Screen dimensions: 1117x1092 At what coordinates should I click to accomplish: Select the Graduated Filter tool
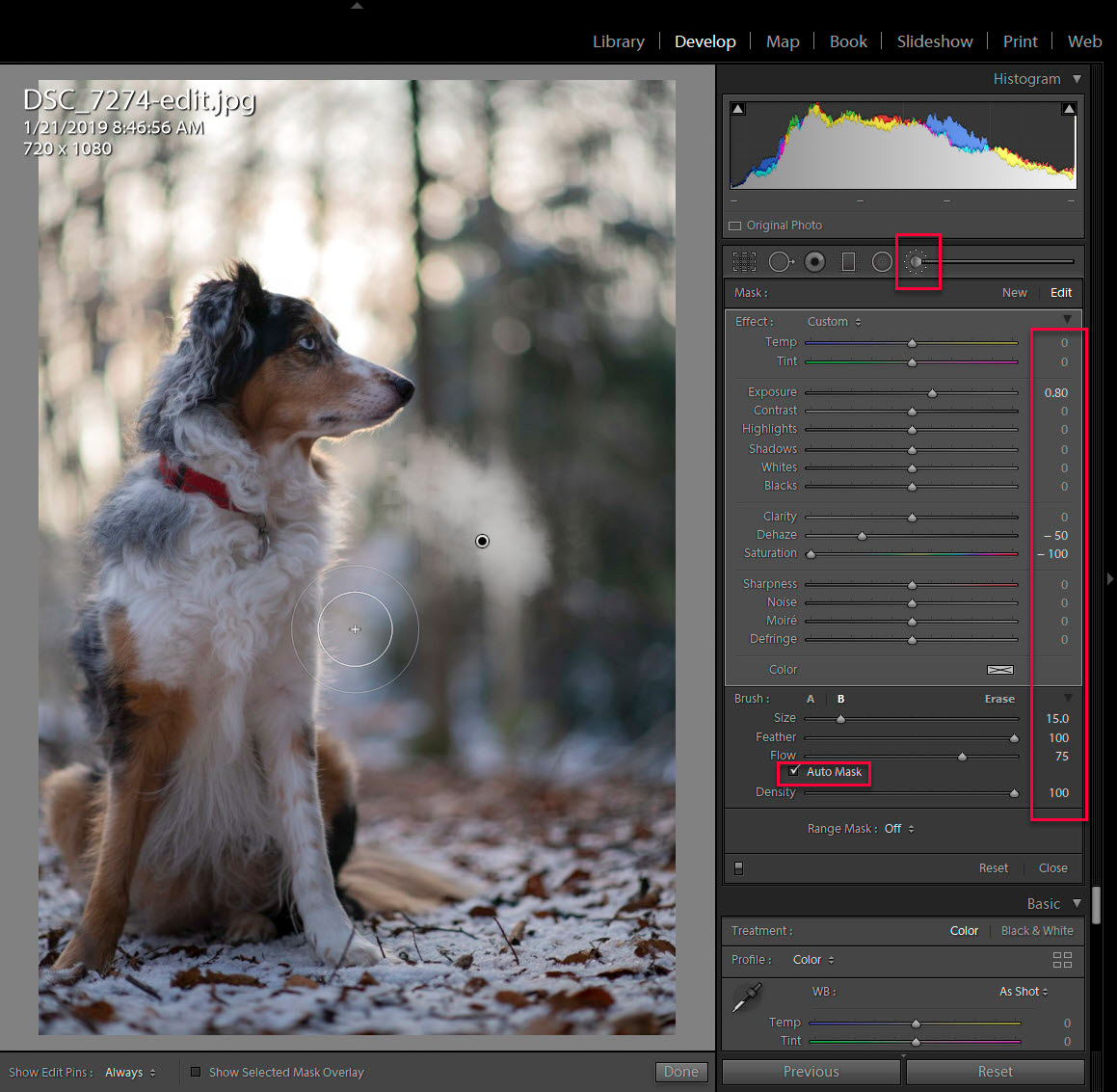coord(848,261)
